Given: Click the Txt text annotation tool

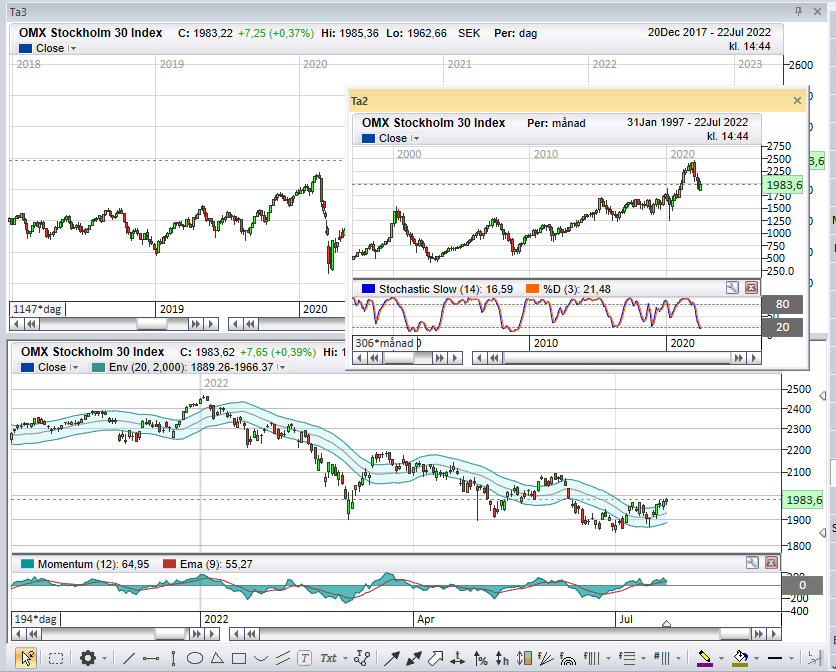Looking at the screenshot, I should pyautogui.click(x=328, y=659).
